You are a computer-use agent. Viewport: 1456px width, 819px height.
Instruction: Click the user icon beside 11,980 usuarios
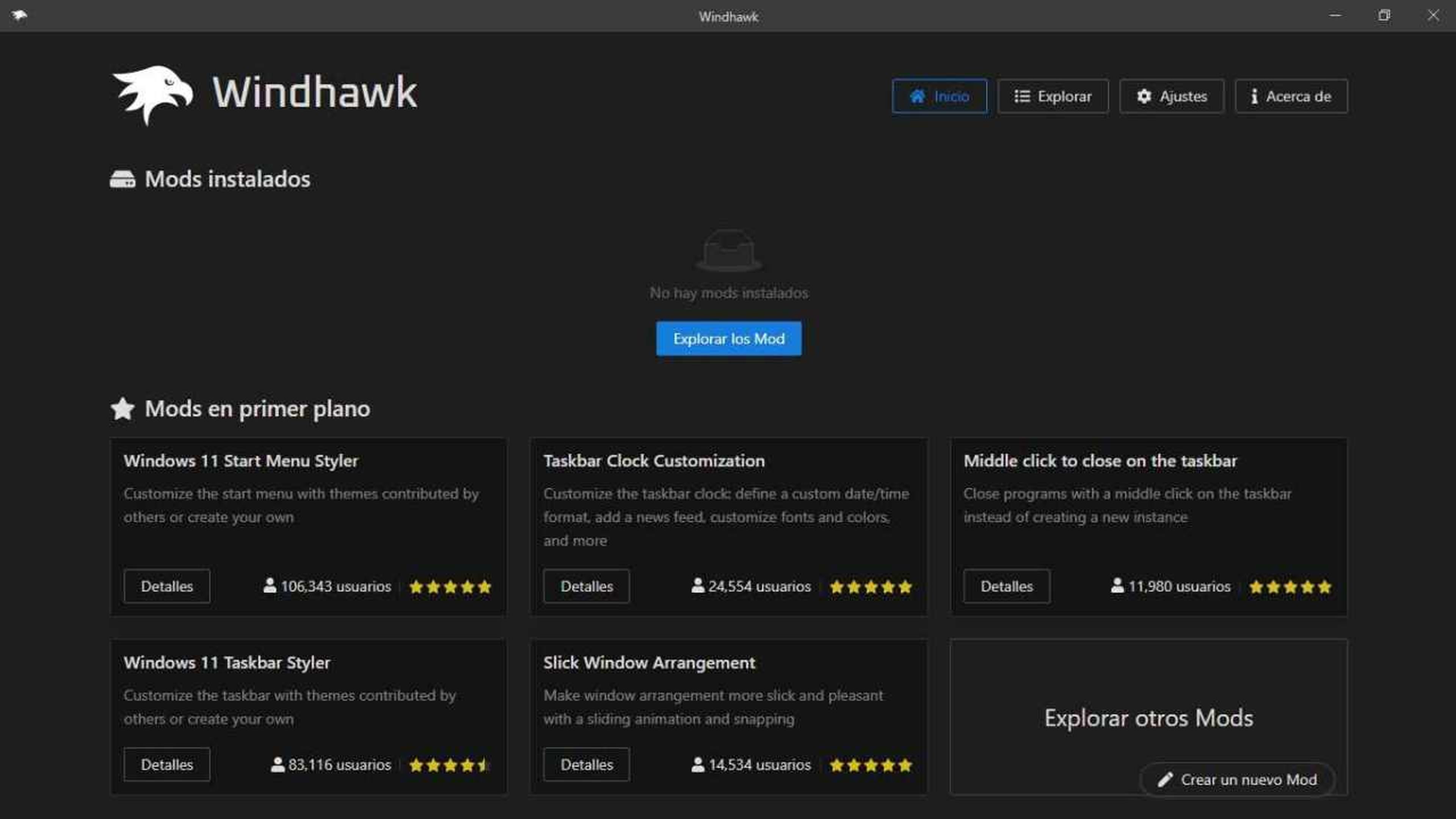tap(1117, 585)
